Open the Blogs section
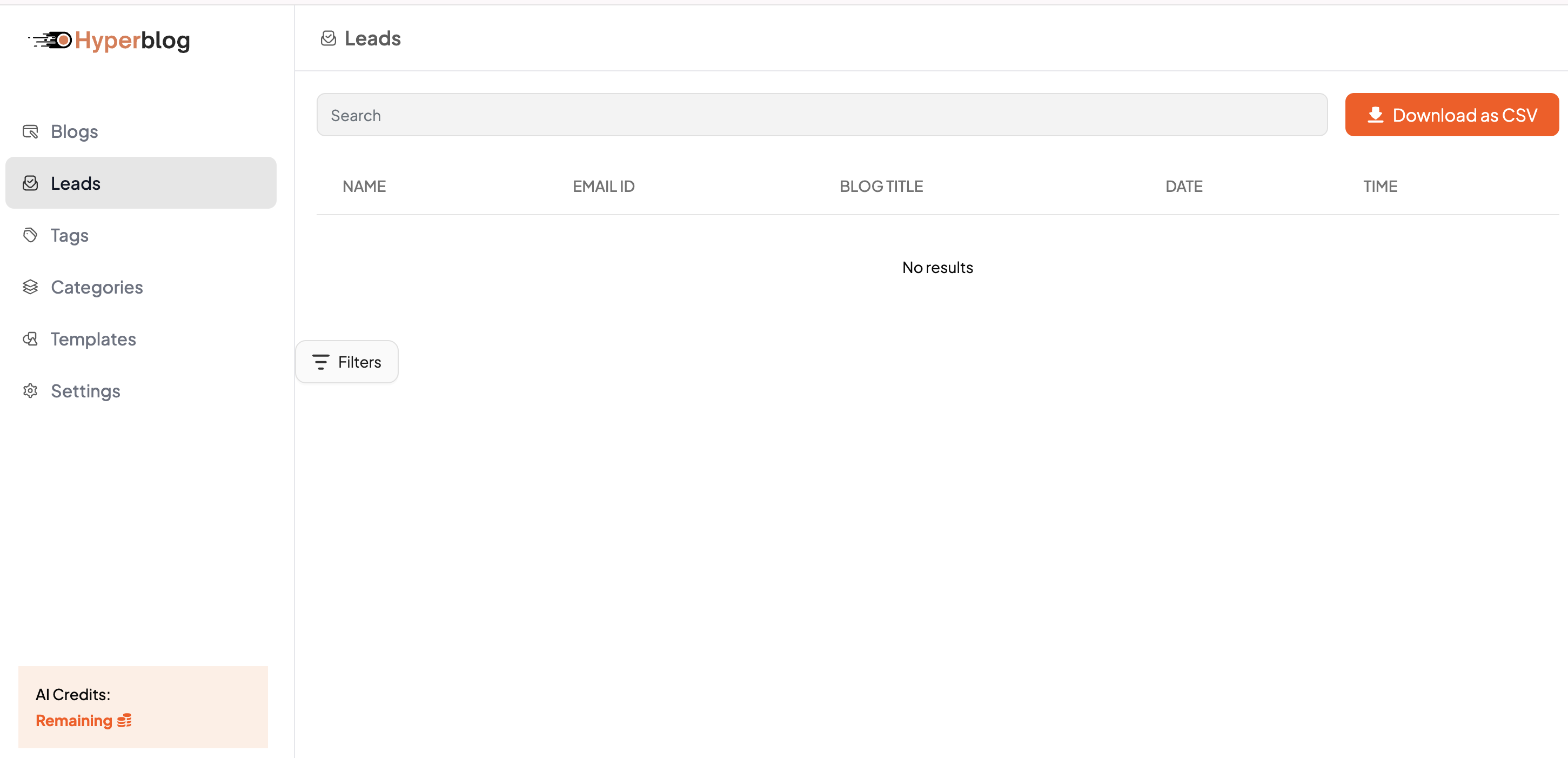The image size is (1568, 758). (74, 131)
